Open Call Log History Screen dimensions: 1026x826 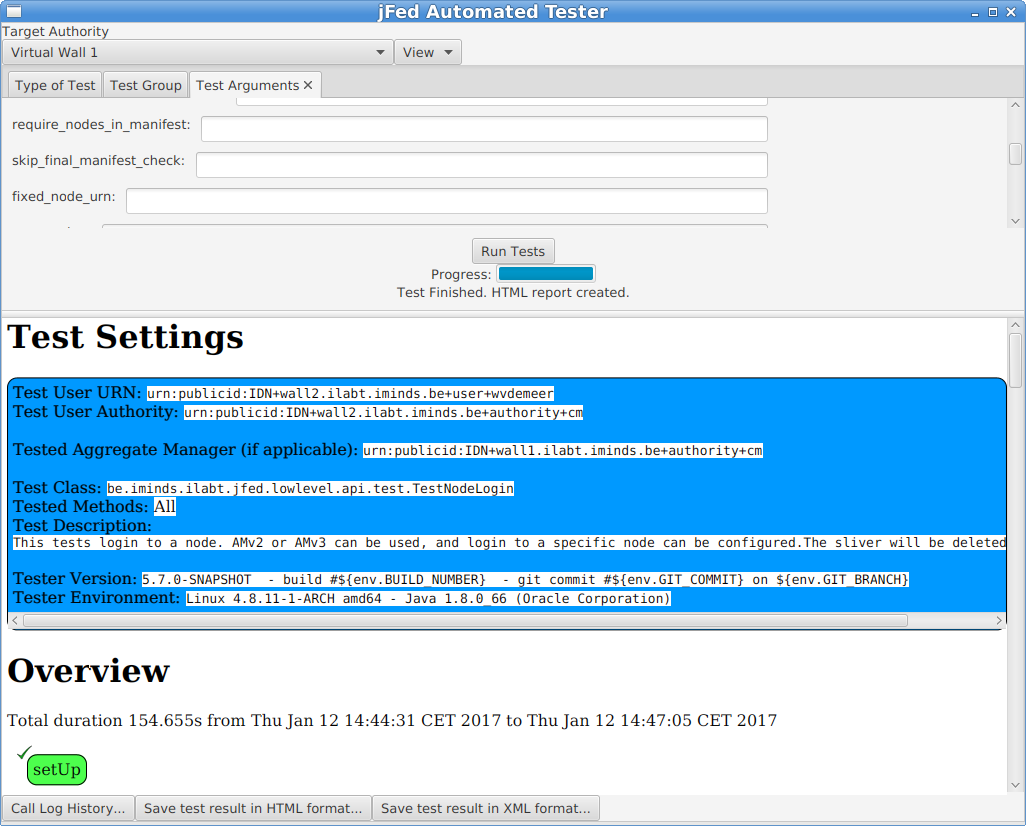click(68, 808)
